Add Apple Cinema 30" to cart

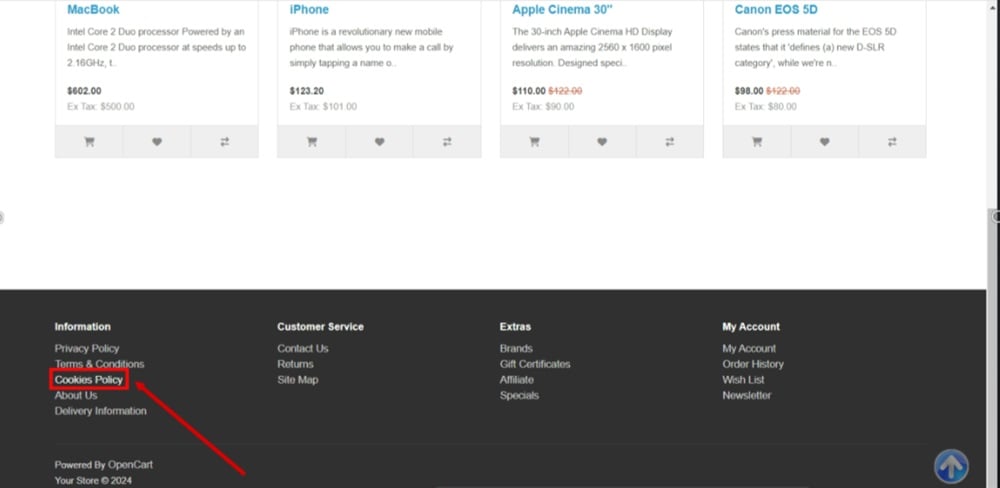pos(534,142)
